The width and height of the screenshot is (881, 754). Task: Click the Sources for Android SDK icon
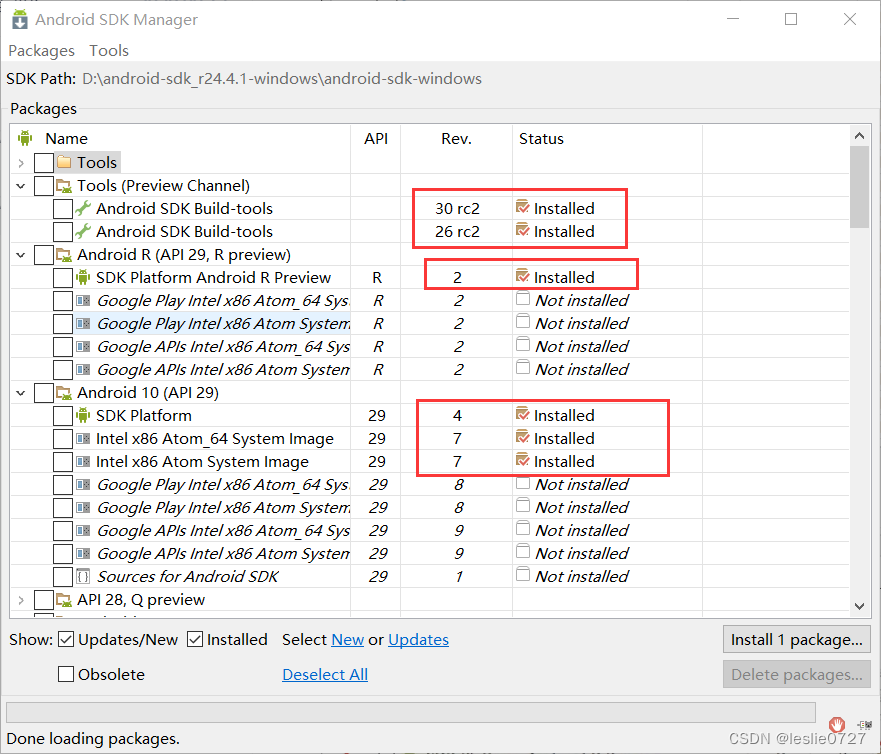click(83, 576)
